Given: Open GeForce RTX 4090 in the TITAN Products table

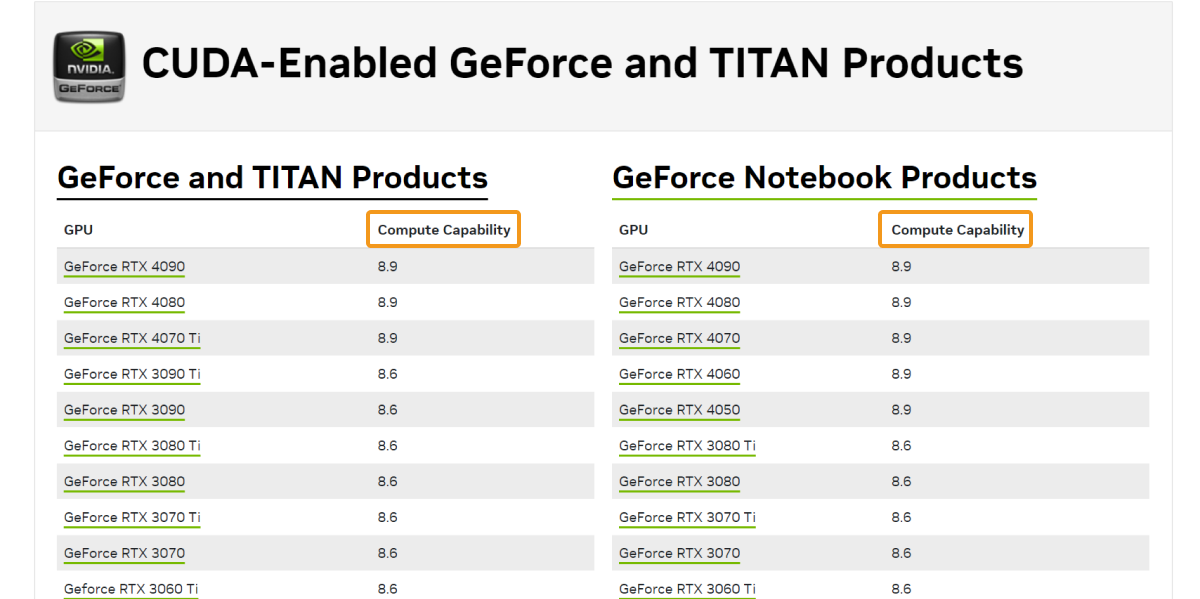Looking at the screenshot, I should (124, 267).
